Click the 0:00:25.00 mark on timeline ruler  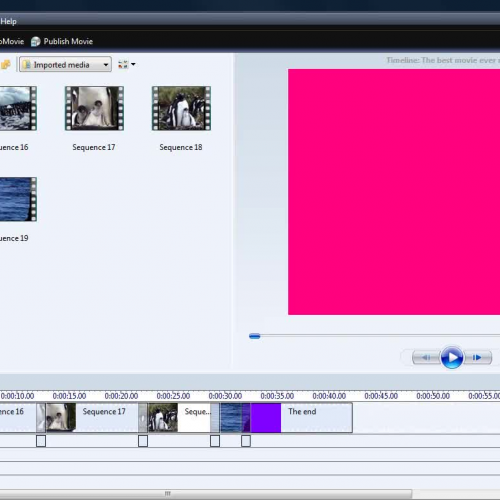coord(173,396)
